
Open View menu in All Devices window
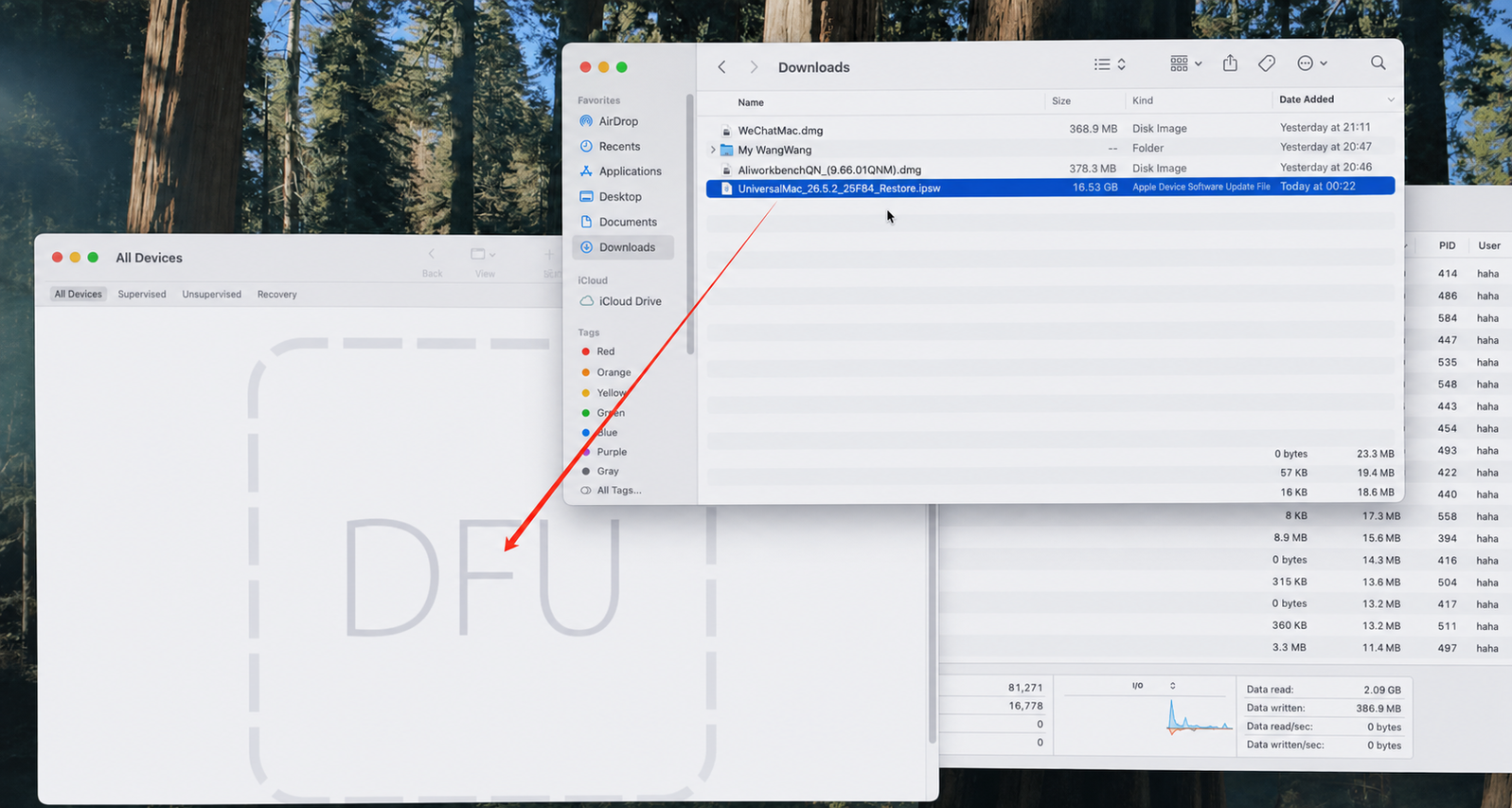coord(484,262)
